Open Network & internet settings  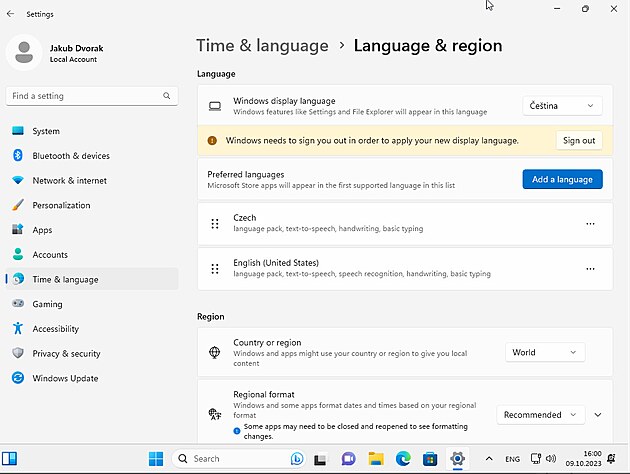pyautogui.click(x=69, y=181)
